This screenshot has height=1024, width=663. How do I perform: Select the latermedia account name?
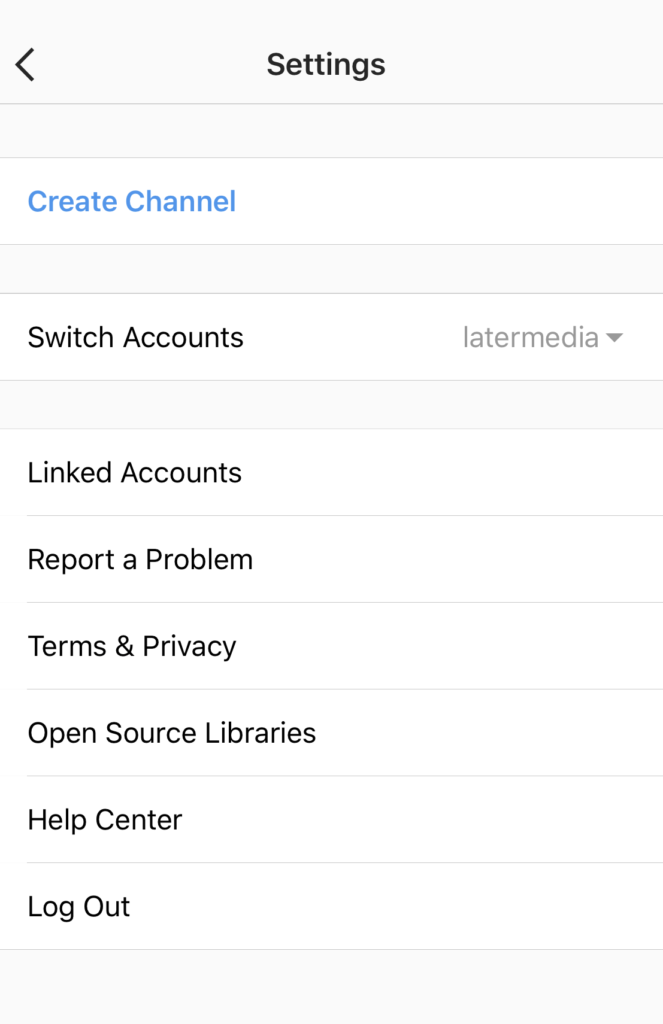click(530, 338)
